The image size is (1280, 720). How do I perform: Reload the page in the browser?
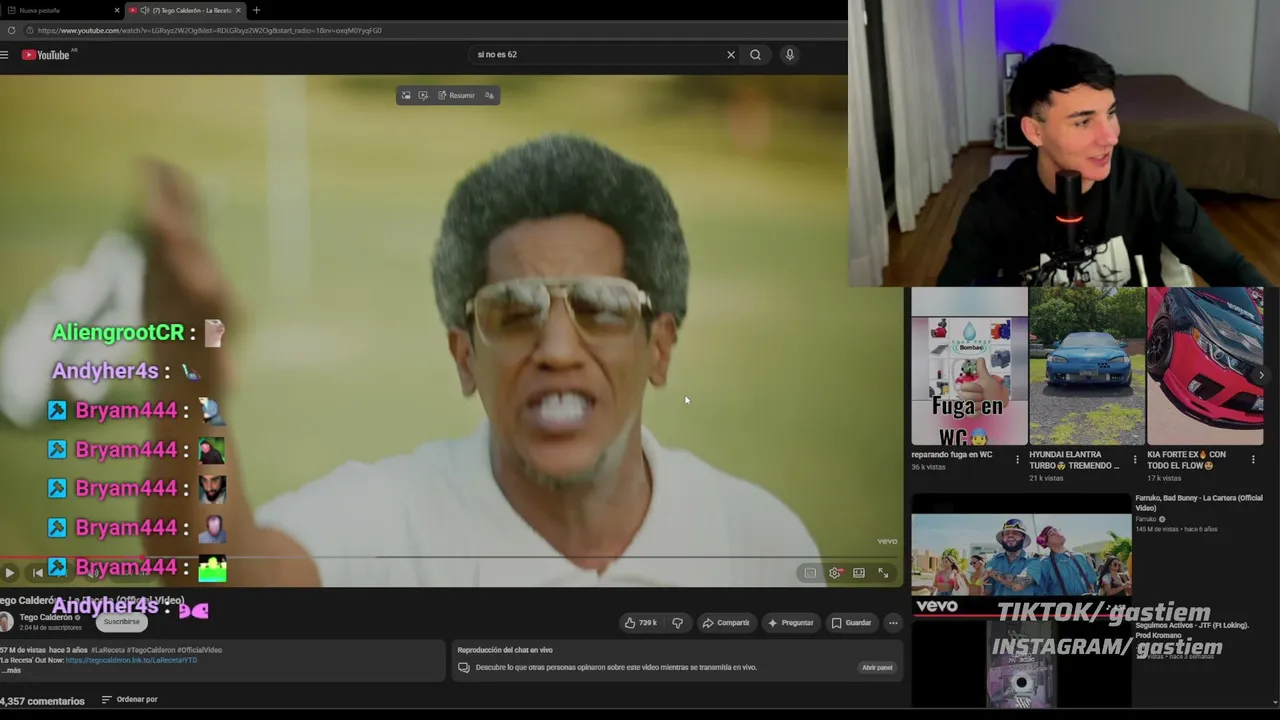pos(12,30)
